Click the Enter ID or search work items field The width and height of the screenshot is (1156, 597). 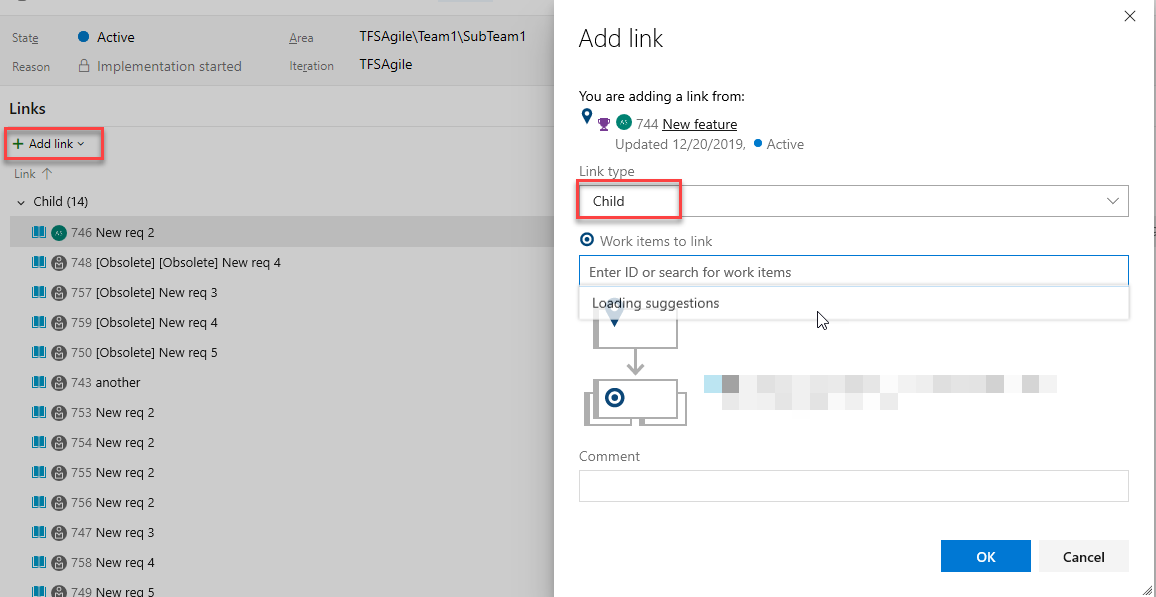[853, 272]
